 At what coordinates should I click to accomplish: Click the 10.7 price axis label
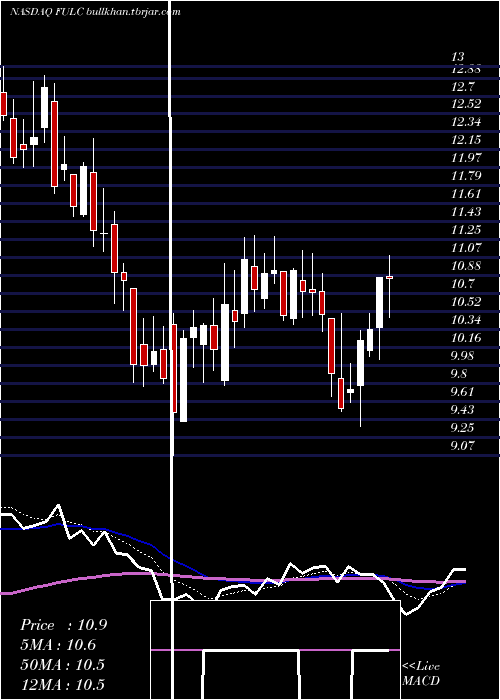pos(462,283)
